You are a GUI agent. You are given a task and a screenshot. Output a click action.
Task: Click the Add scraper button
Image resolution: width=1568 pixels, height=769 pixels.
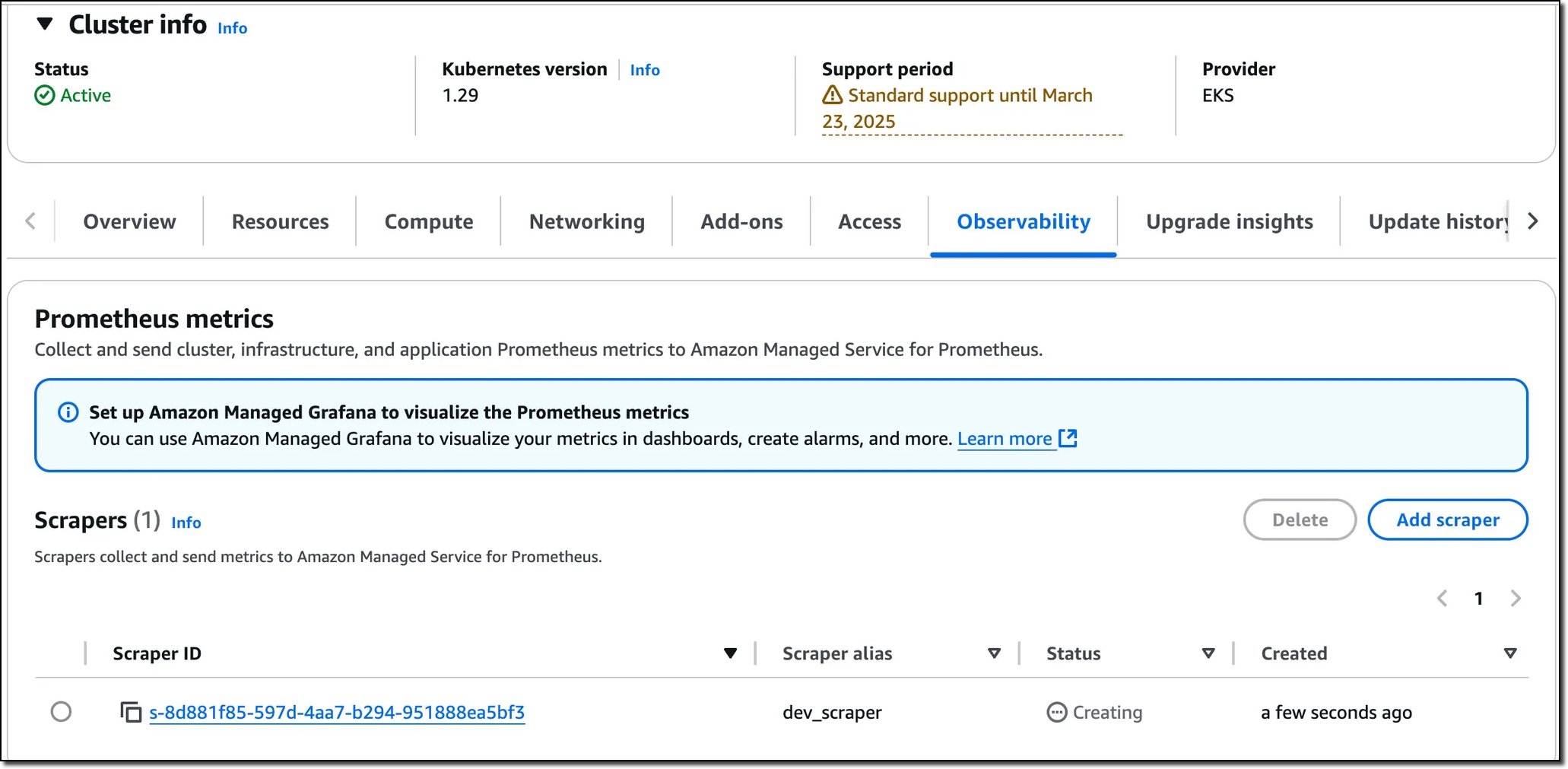(x=1447, y=520)
